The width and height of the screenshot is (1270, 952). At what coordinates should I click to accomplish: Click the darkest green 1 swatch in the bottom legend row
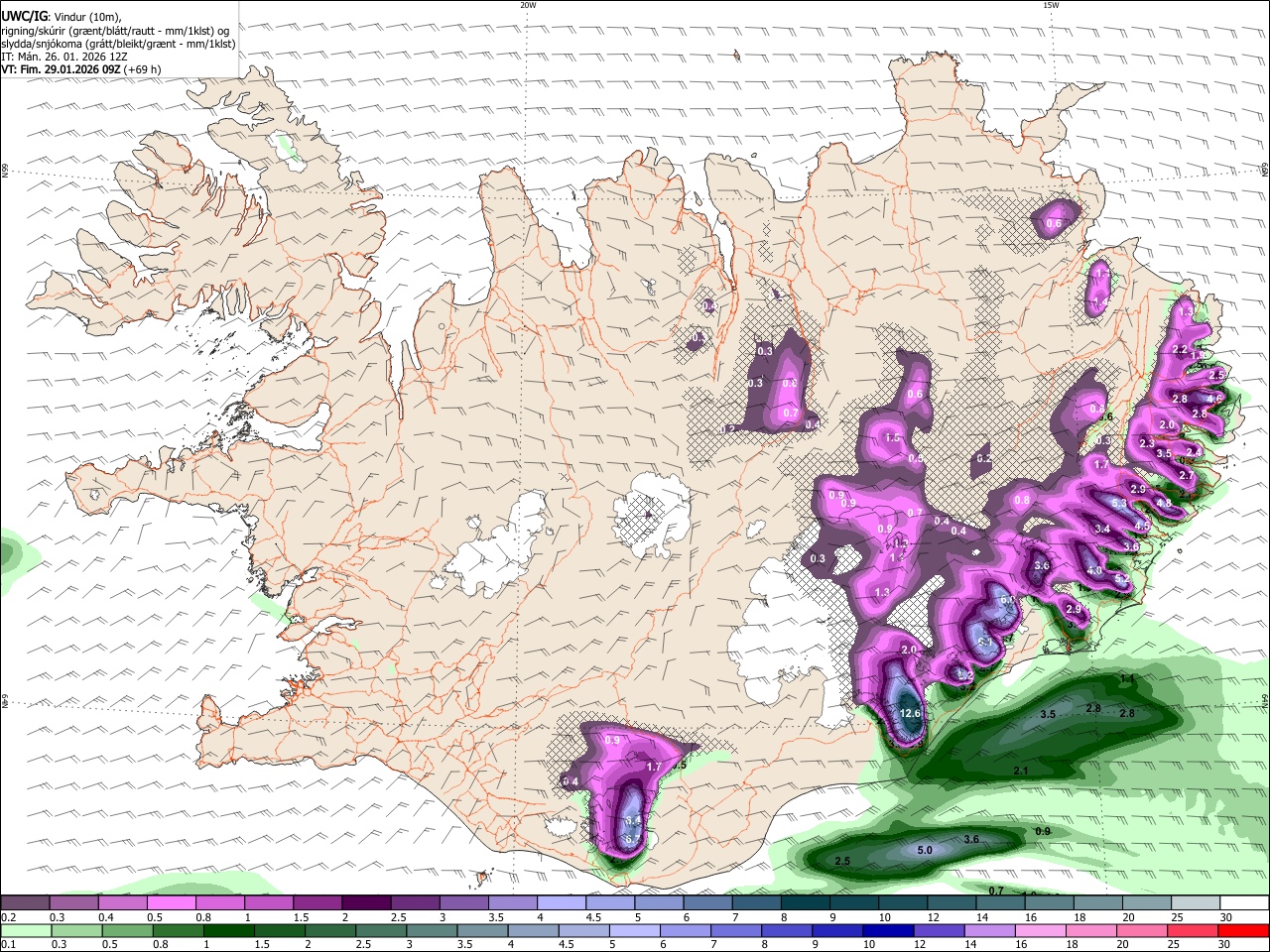(x=228, y=931)
